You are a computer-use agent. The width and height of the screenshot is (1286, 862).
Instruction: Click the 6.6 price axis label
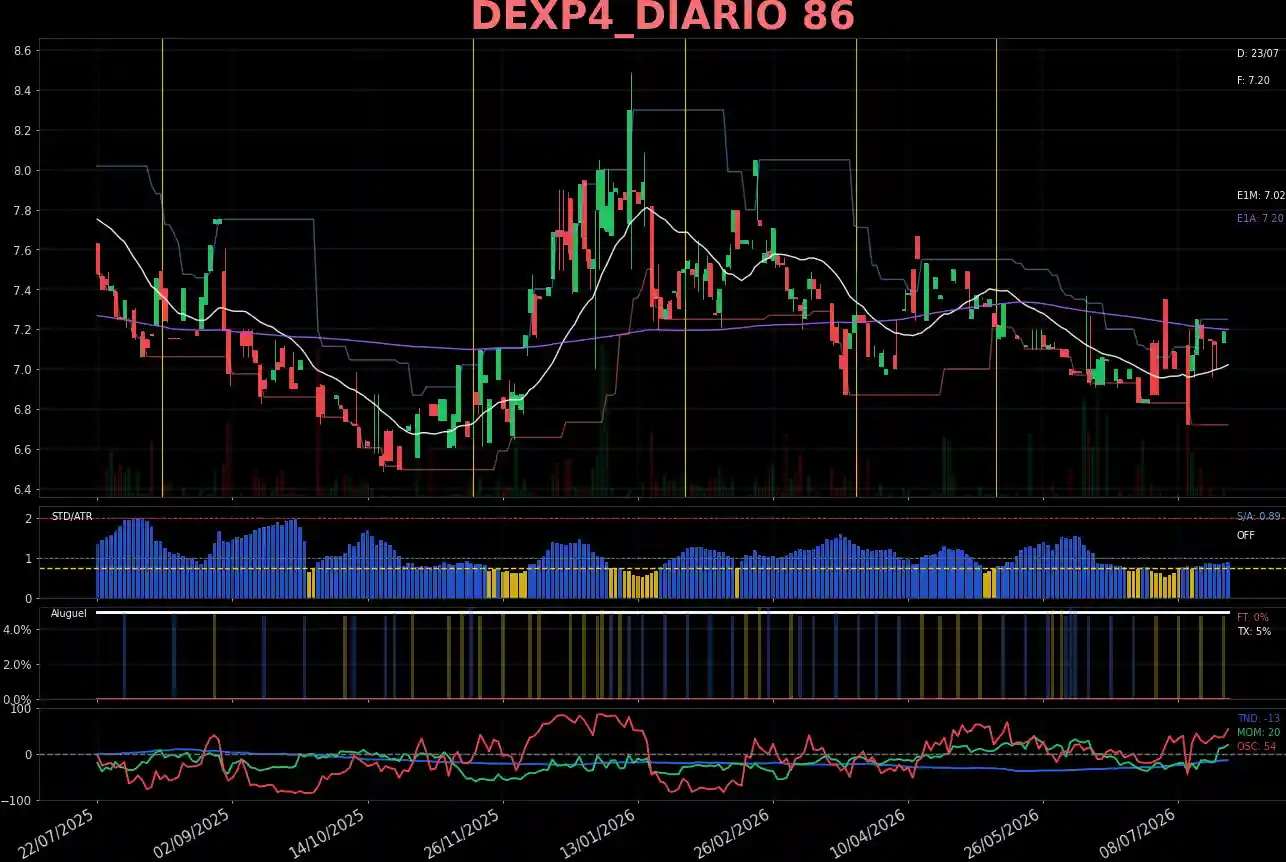click(x=22, y=450)
